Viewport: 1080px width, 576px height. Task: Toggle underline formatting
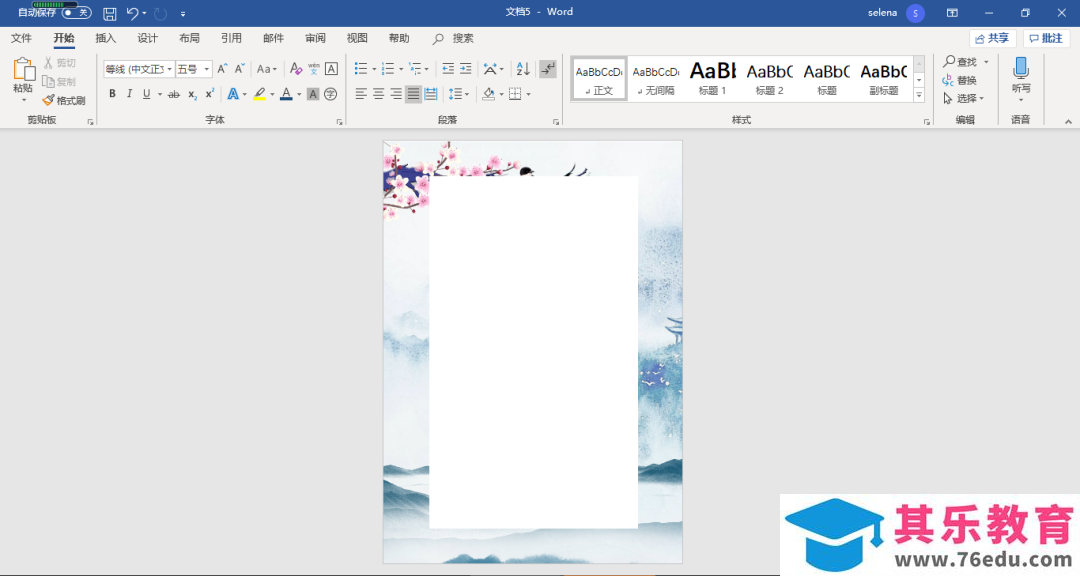pos(147,94)
